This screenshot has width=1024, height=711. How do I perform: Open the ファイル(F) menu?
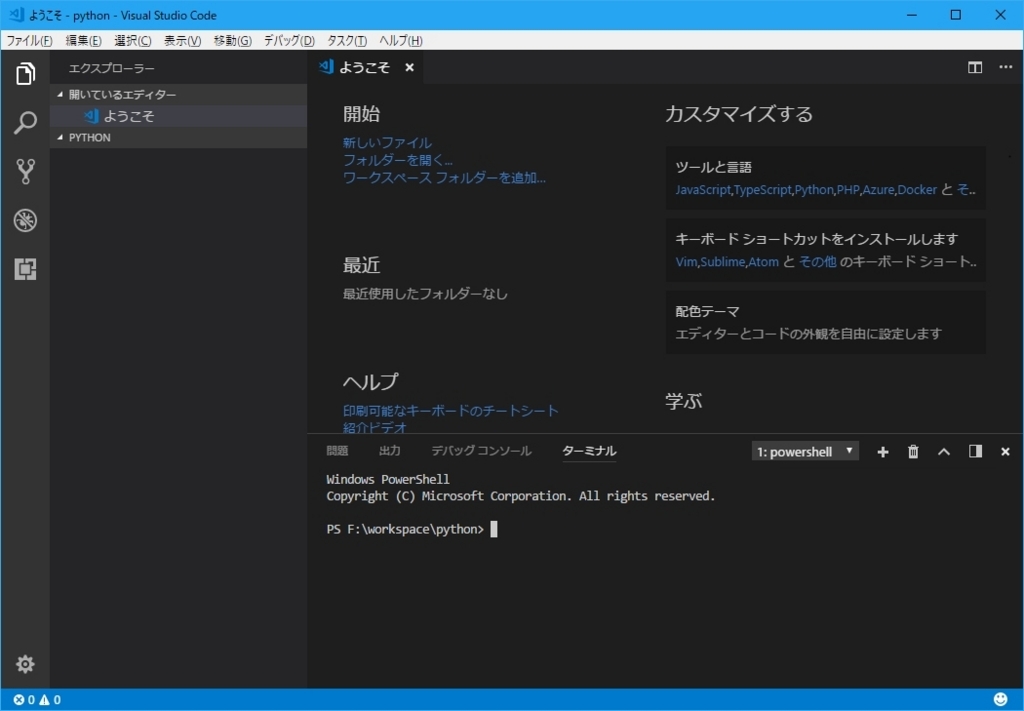pyautogui.click(x=29, y=40)
